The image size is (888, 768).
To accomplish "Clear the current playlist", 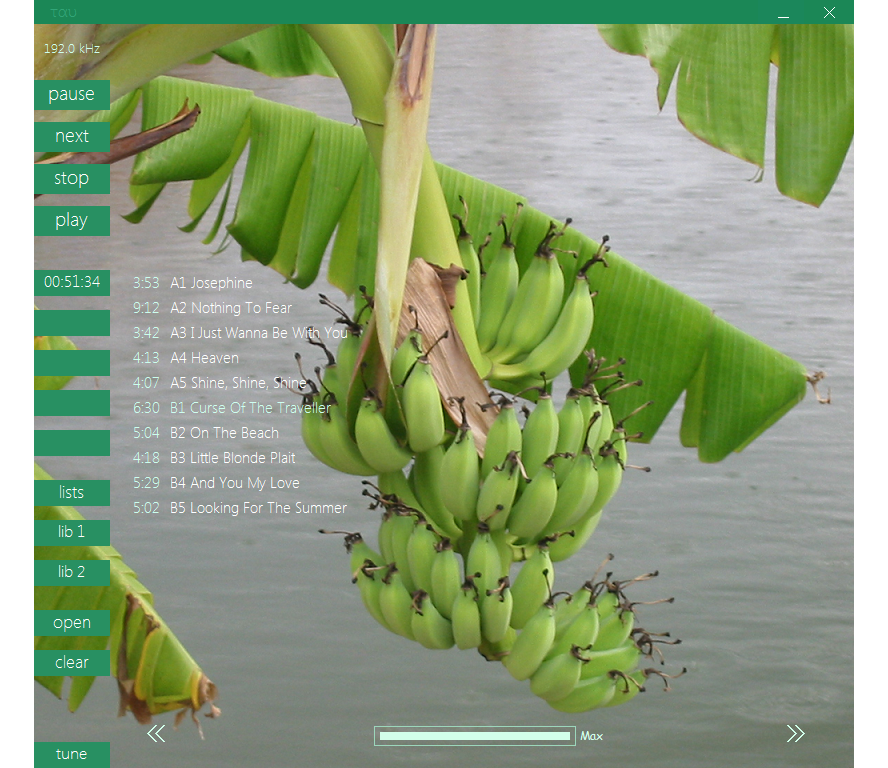I will 72,662.
